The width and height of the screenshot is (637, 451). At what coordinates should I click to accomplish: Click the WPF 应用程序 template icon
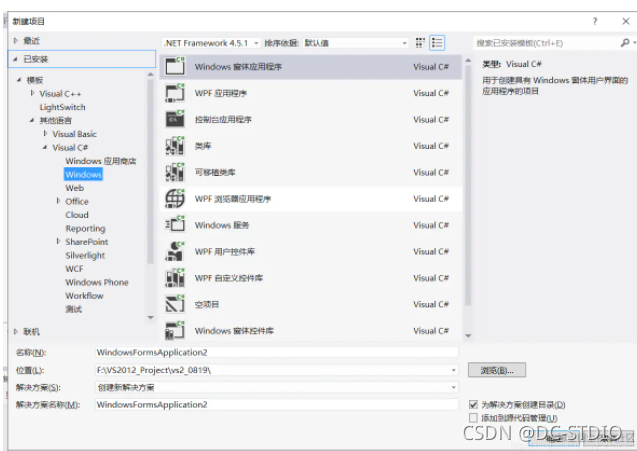(175, 93)
